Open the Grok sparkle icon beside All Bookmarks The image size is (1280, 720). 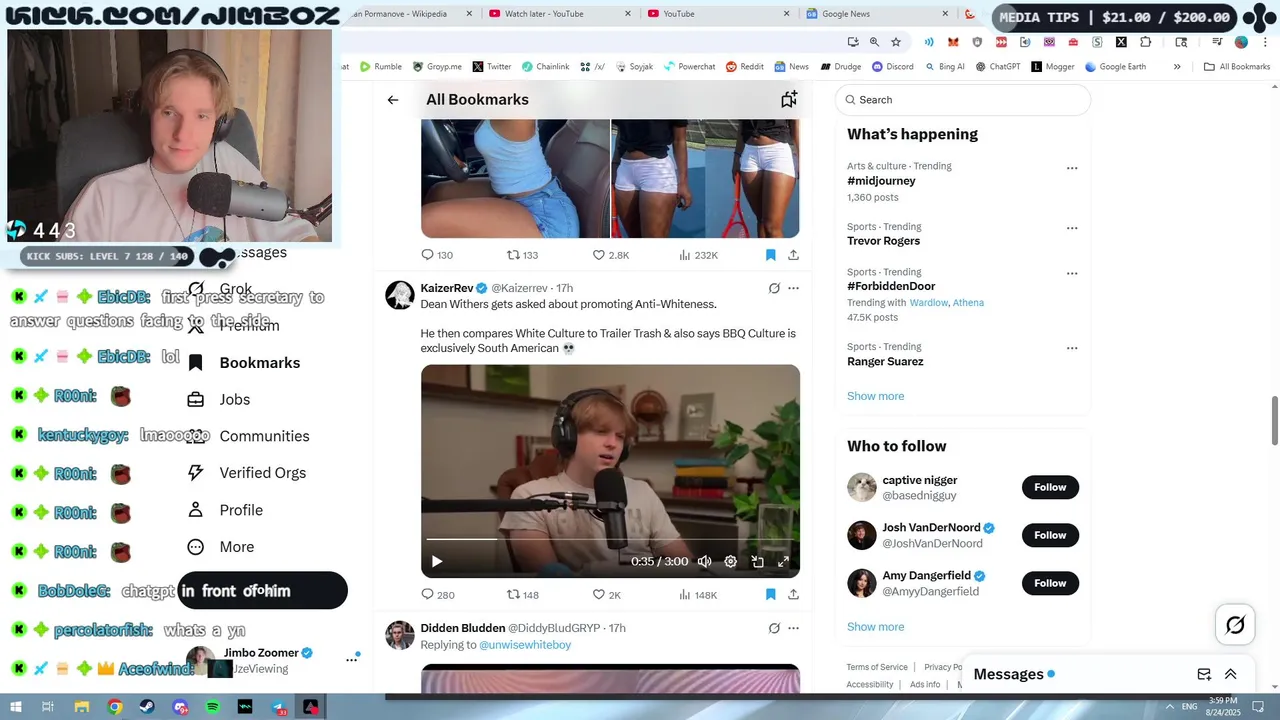coord(789,99)
